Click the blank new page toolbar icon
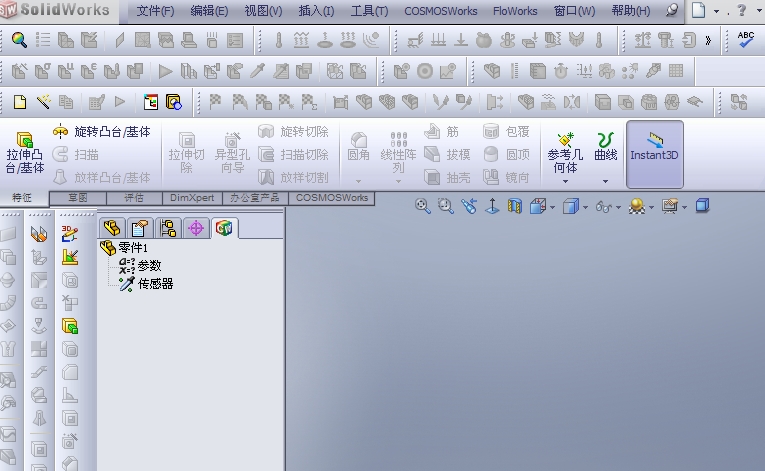This screenshot has width=765, height=471. [20, 102]
